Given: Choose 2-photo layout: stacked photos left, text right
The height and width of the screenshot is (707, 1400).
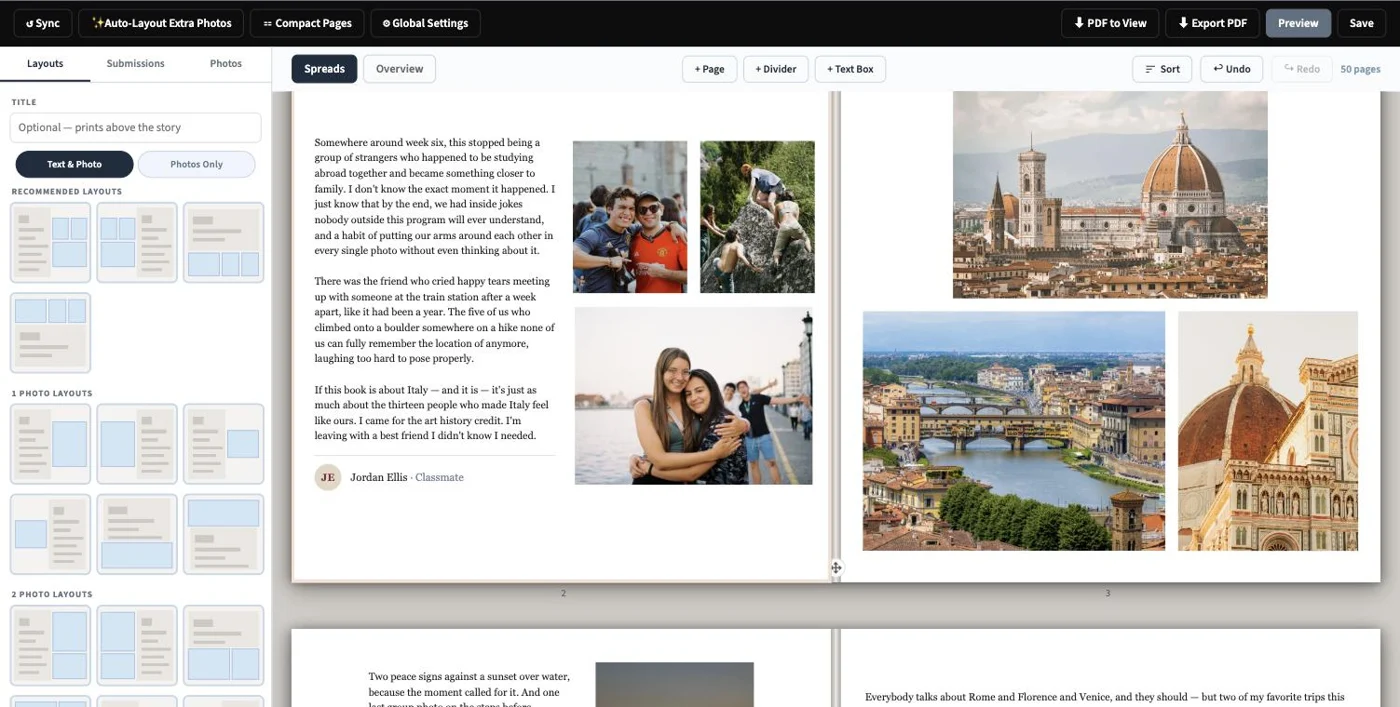Looking at the screenshot, I should (137, 645).
